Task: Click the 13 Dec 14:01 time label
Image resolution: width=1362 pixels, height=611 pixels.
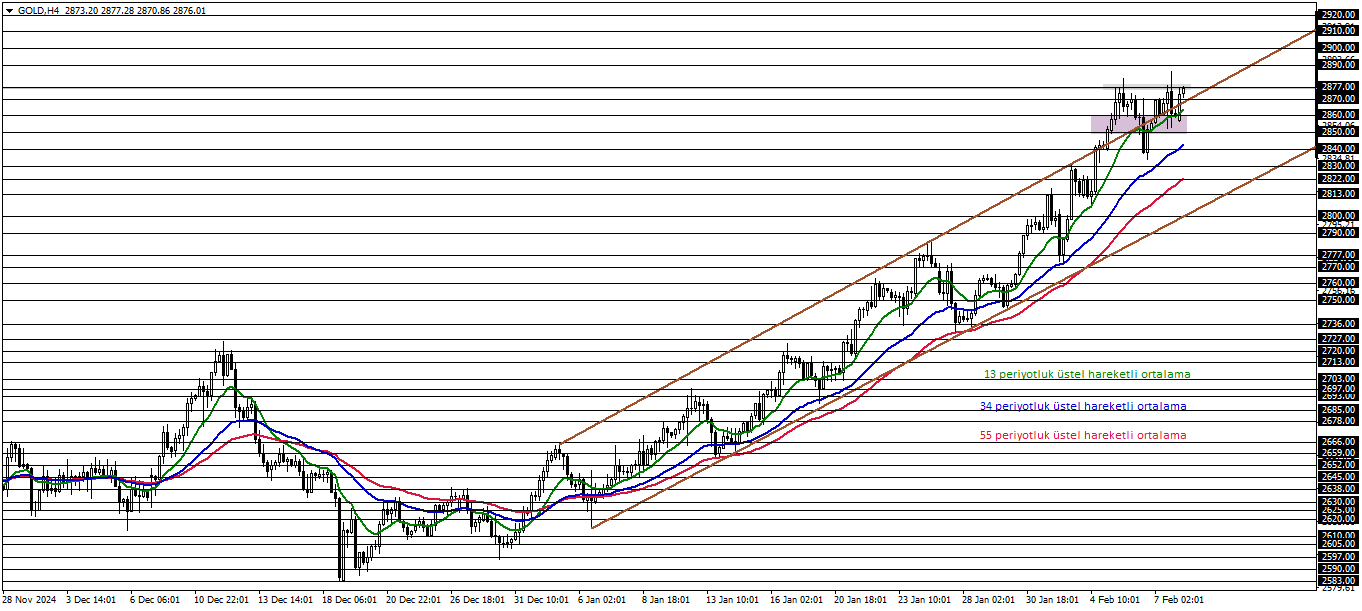Action: 286,600
